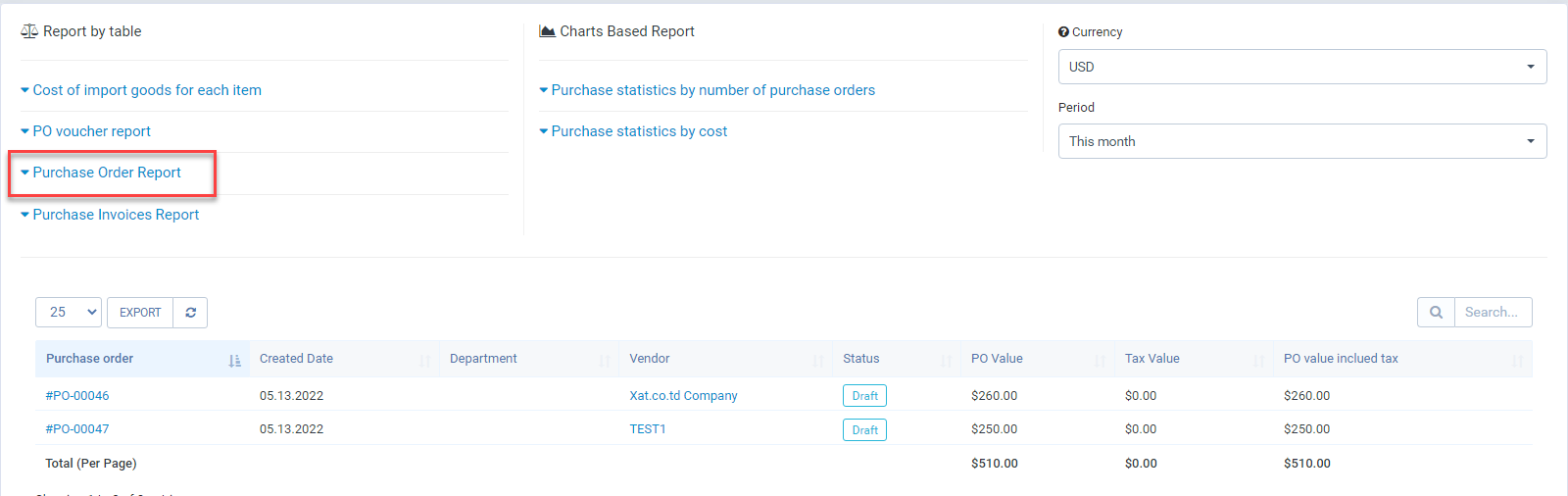Click the Currency help question icon

[x=1063, y=32]
